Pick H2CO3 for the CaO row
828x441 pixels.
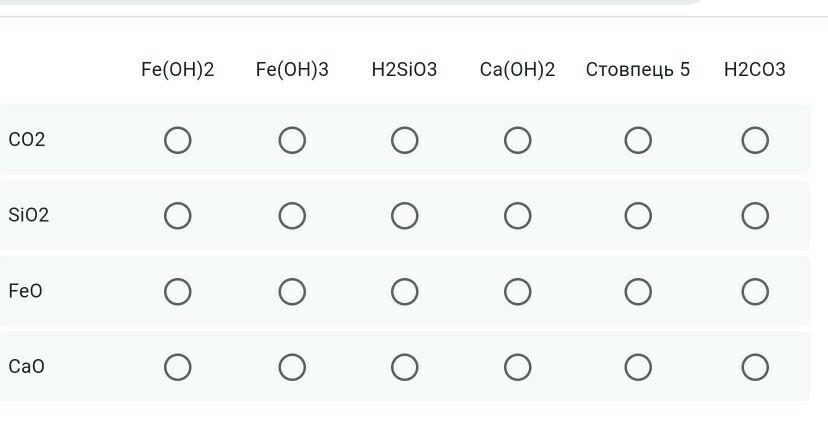[755, 367]
